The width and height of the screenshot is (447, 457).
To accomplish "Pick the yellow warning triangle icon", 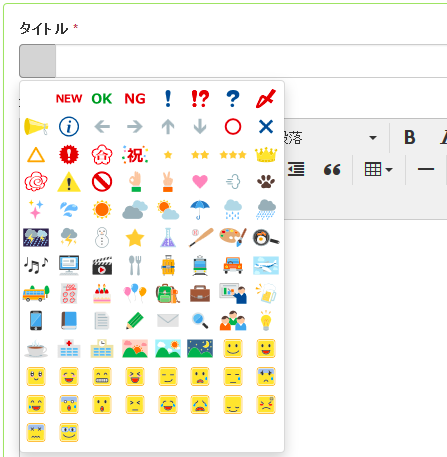I will pos(69,182).
